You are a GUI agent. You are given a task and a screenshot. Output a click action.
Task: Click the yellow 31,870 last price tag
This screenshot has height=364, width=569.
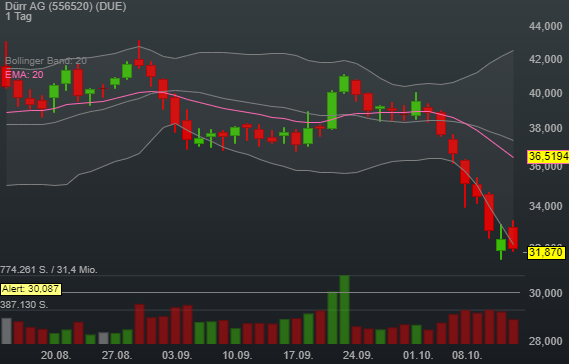(x=546, y=252)
